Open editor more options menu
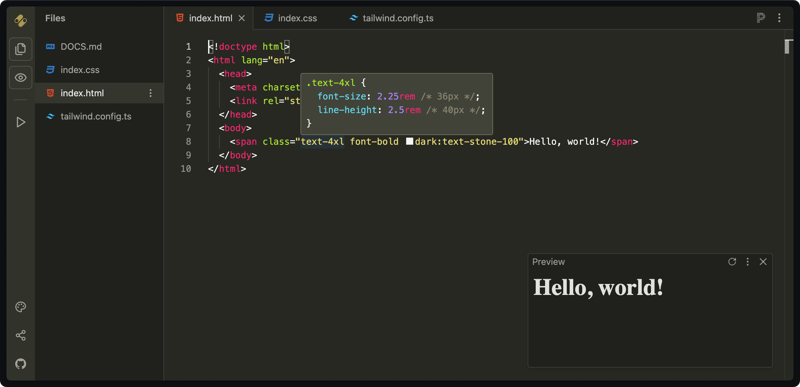800x387 pixels. 779,18
